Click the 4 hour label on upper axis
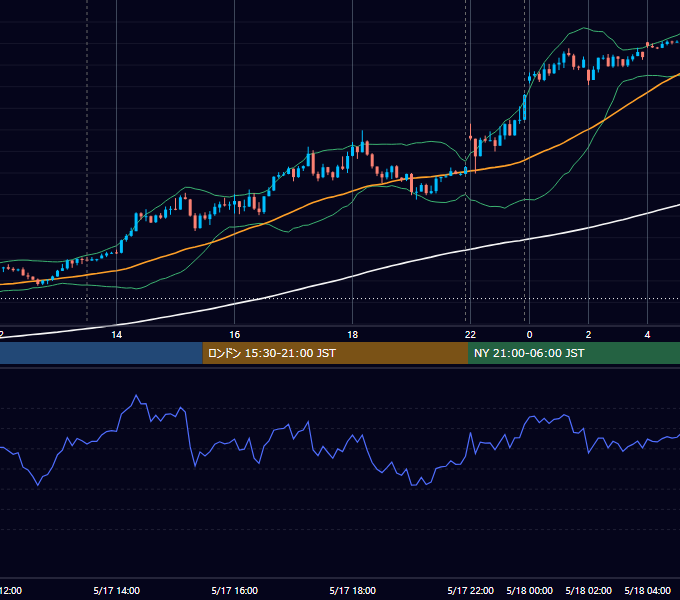 click(x=647, y=335)
